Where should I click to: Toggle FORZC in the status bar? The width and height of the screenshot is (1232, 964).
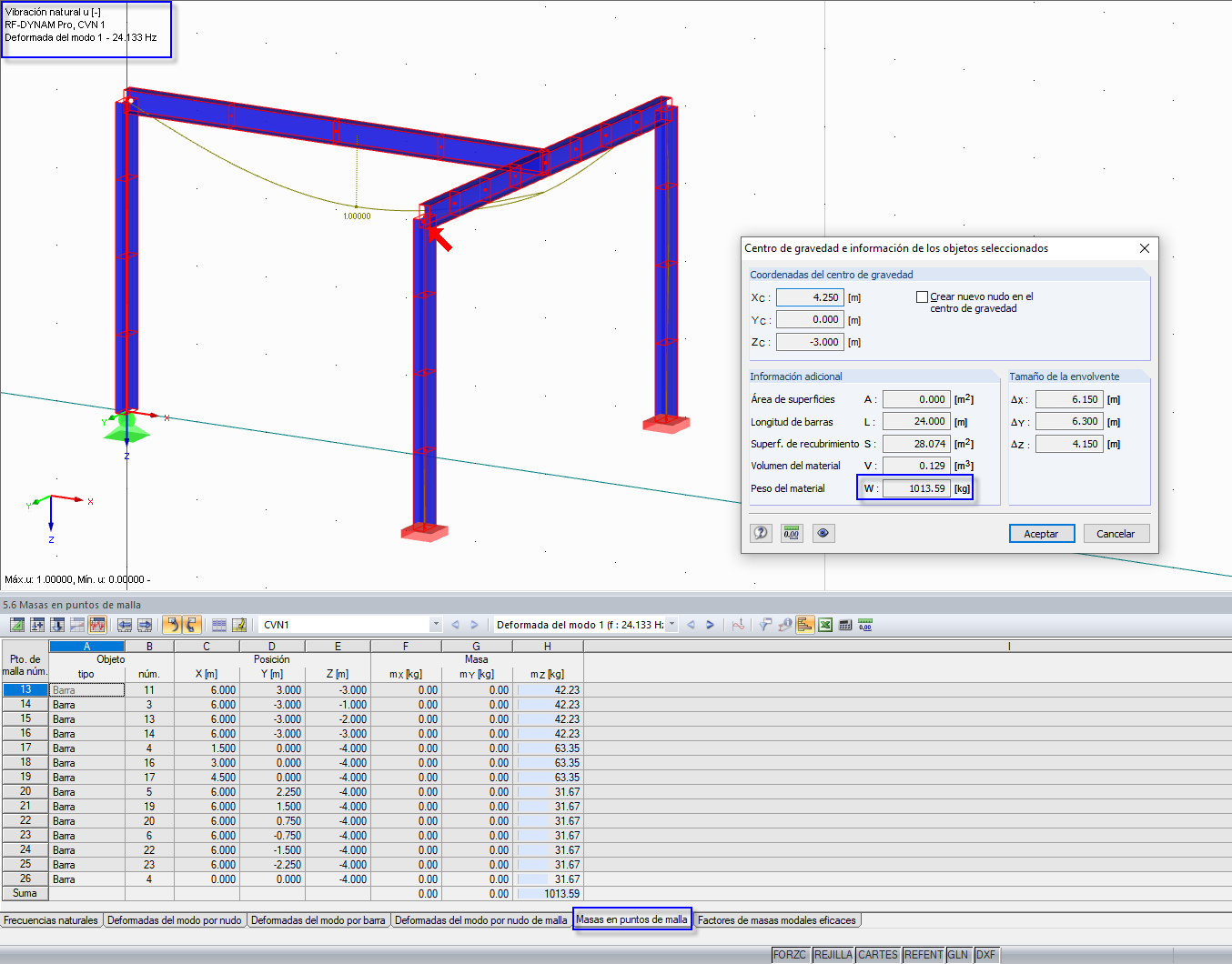(x=789, y=955)
